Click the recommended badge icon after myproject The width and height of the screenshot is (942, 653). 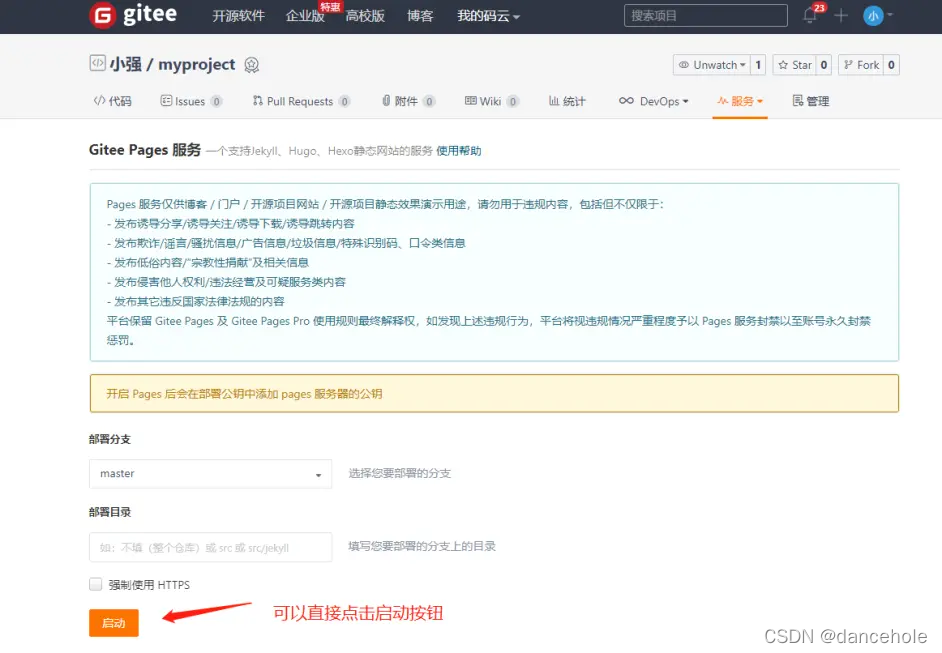[x=252, y=64]
